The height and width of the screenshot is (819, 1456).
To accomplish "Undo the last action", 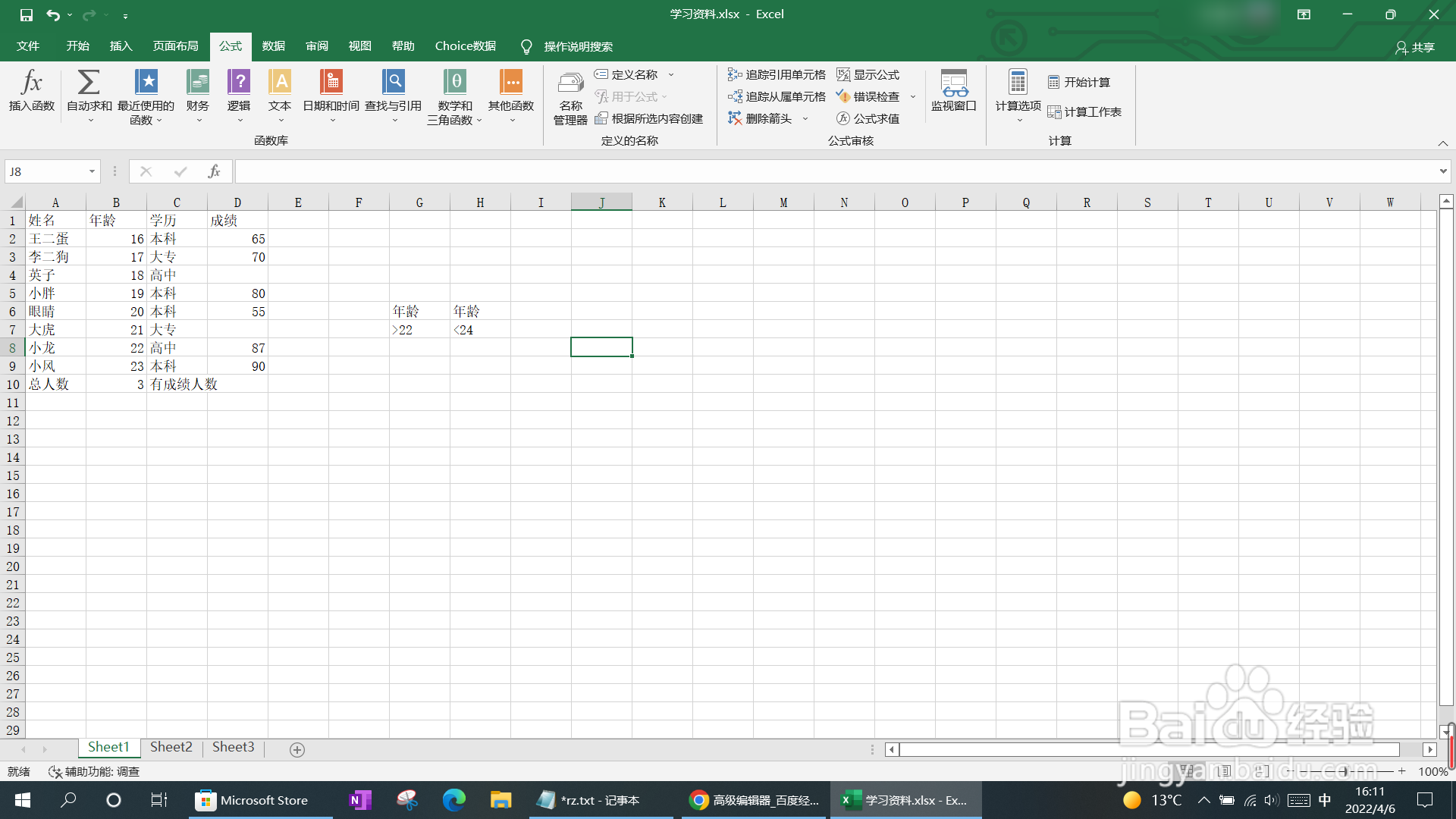I will pos(52,14).
